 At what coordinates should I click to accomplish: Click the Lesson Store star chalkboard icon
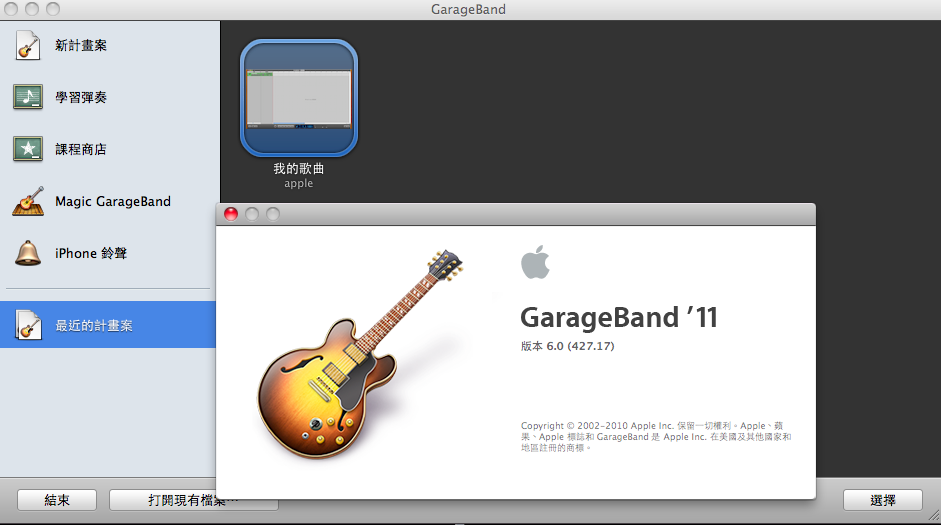(28, 149)
